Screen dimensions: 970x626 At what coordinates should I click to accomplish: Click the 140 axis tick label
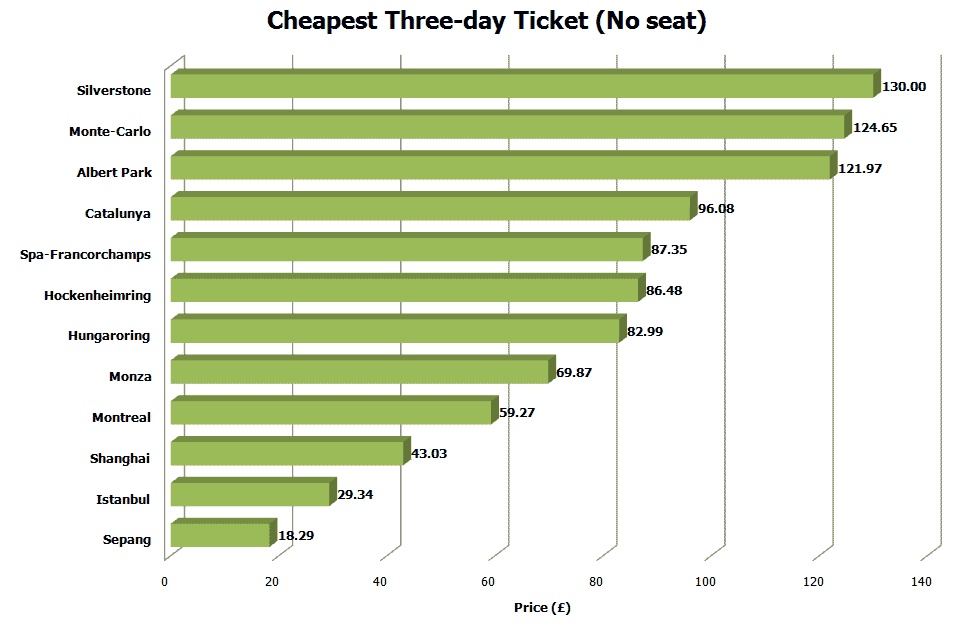(x=922, y=582)
